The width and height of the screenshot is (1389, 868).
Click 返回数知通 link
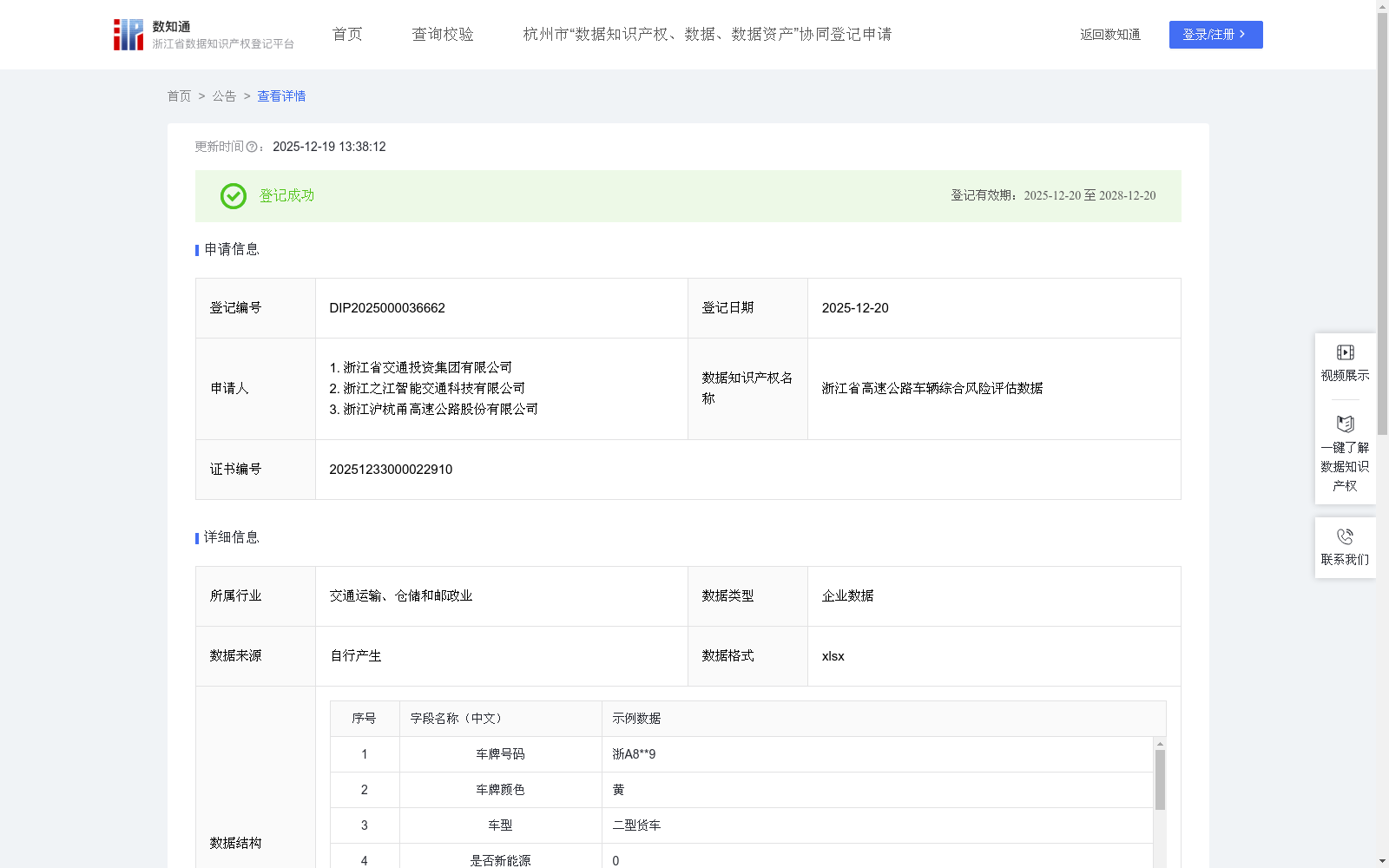click(1110, 35)
